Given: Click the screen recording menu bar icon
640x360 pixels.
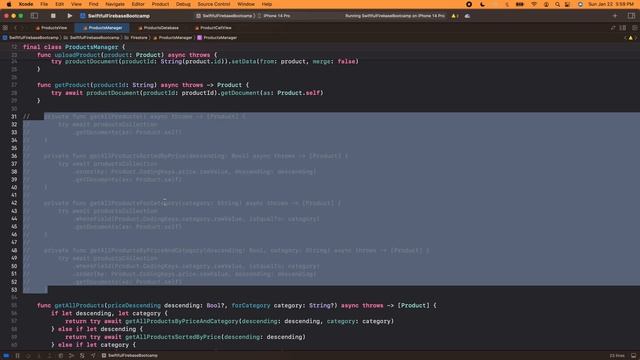Looking at the screenshot, I should coord(469,4).
